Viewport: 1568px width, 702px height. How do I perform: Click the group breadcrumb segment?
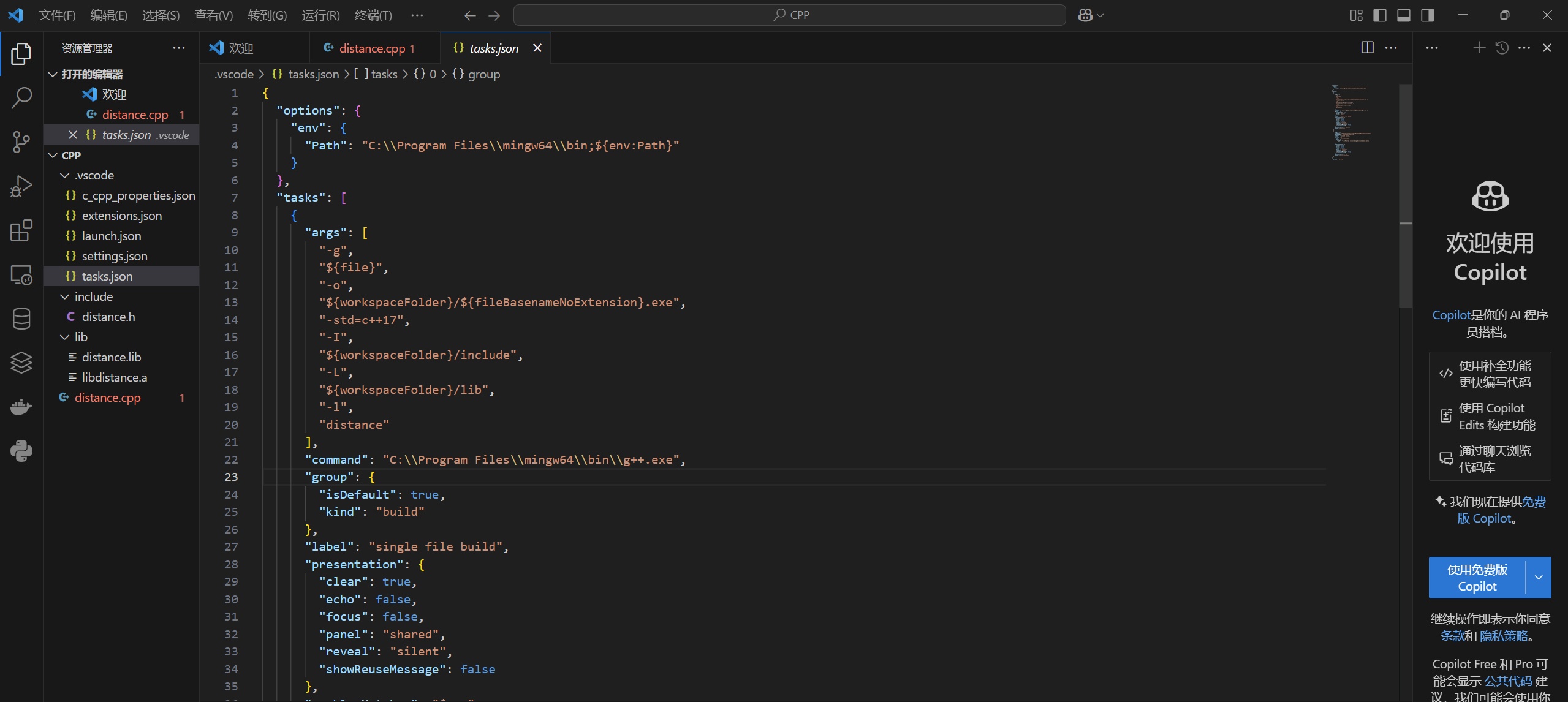(x=476, y=74)
